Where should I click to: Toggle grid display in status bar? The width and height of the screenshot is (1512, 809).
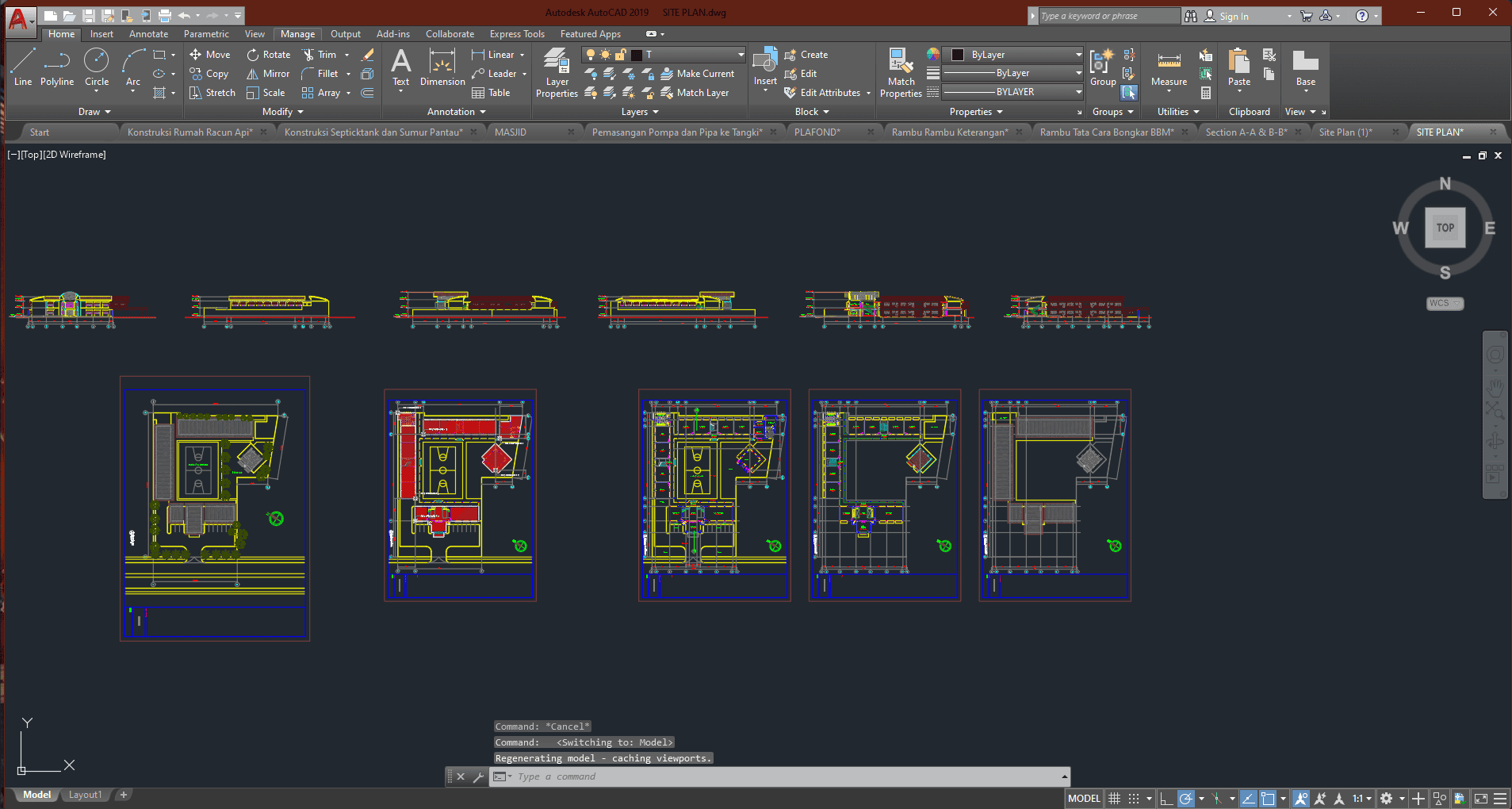pyautogui.click(x=1114, y=799)
